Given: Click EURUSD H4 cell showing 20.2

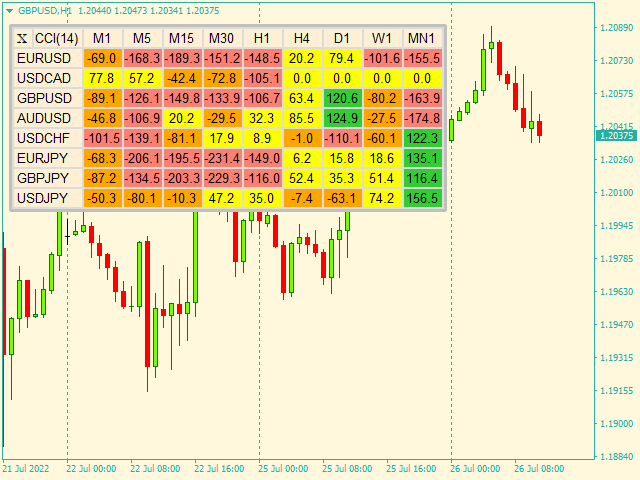Looking at the screenshot, I should pos(302,58).
